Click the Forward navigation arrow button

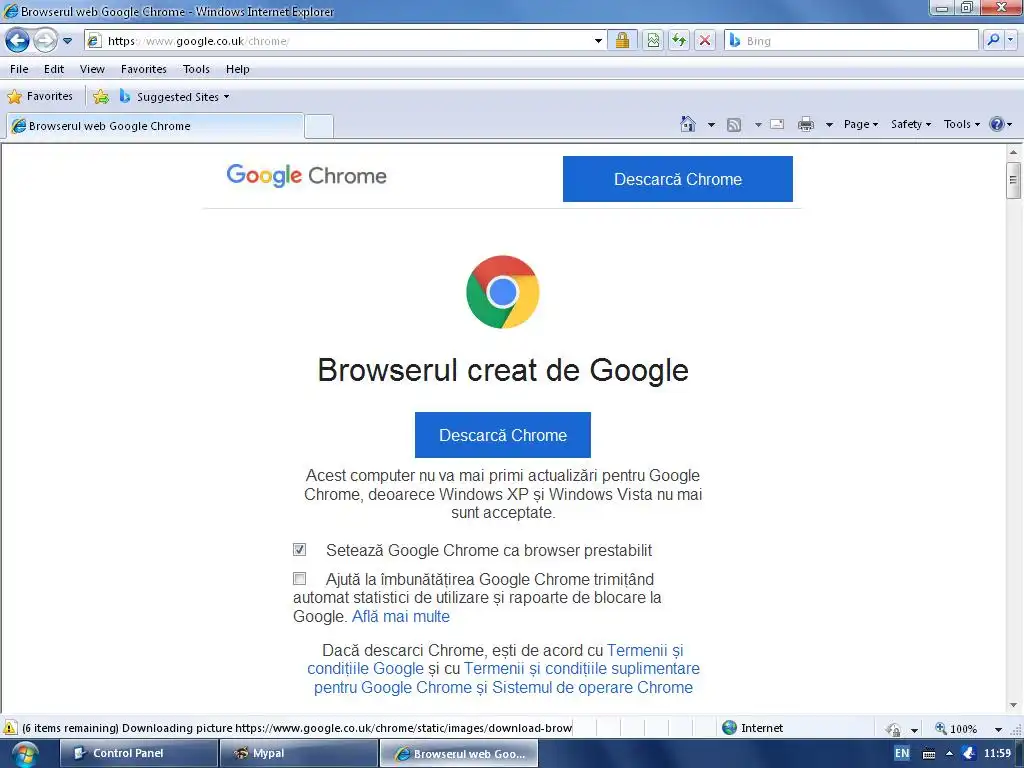45,40
